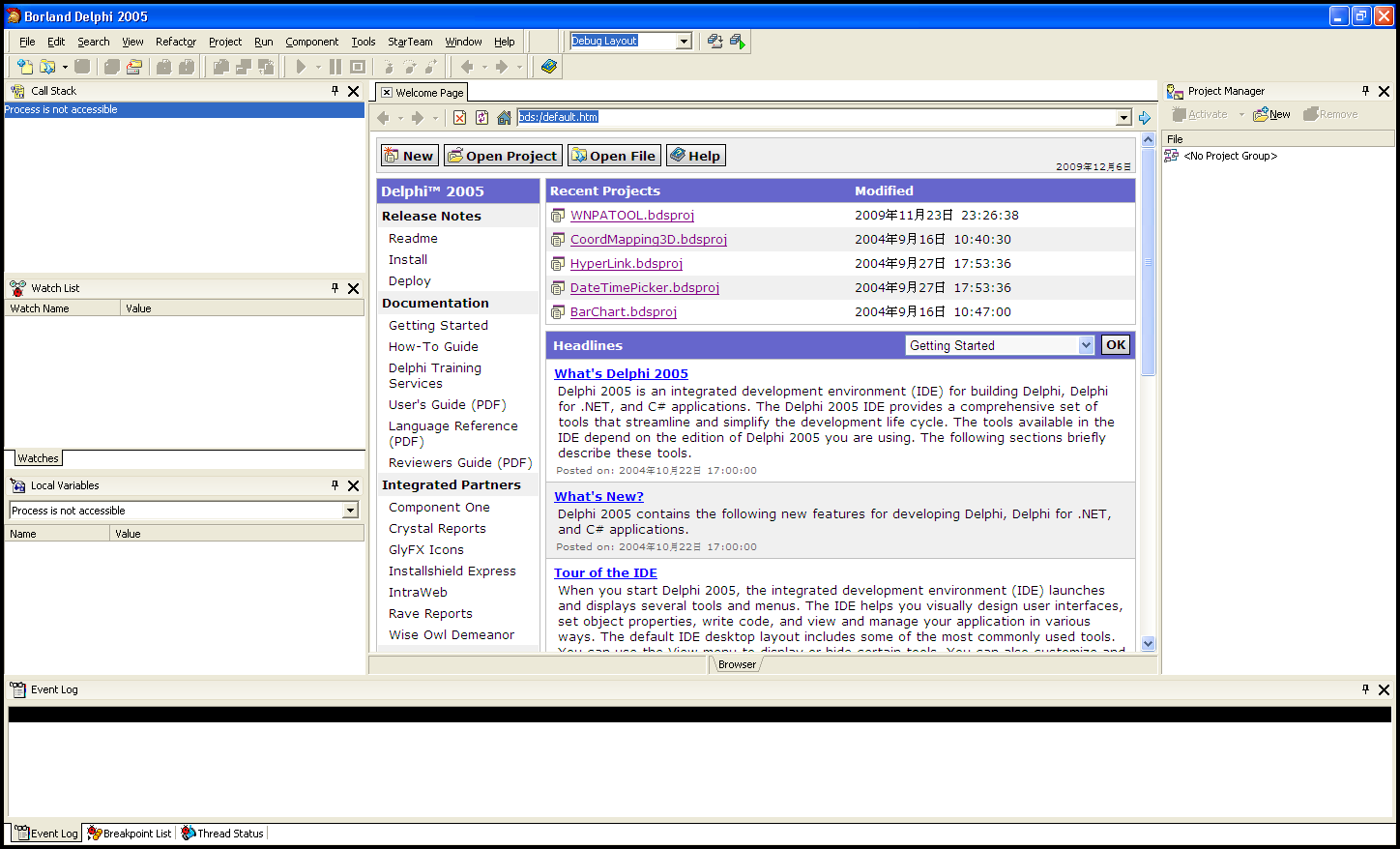
Task: Open the browser Back history dropdown
Action: point(400,118)
